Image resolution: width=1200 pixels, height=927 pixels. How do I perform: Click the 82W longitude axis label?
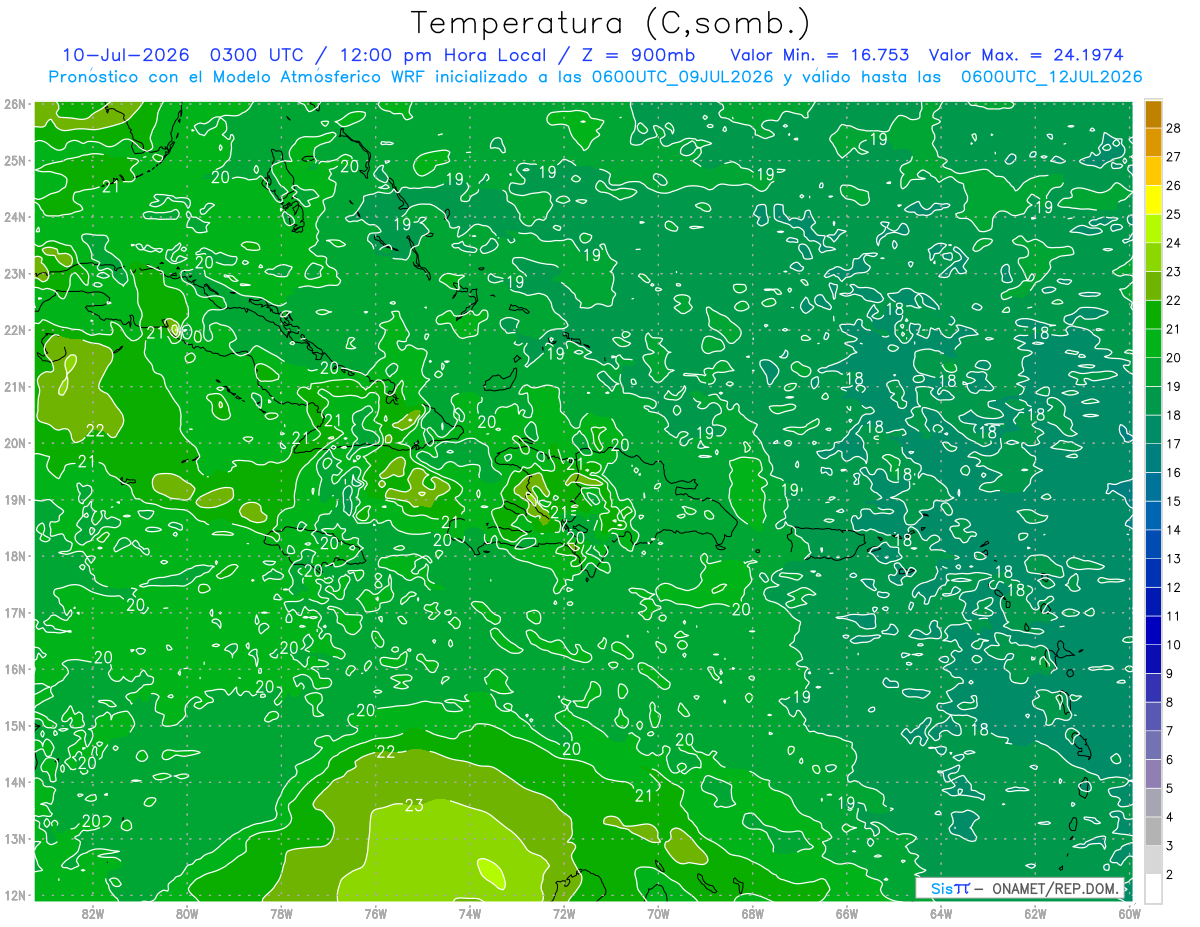tap(93, 913)
